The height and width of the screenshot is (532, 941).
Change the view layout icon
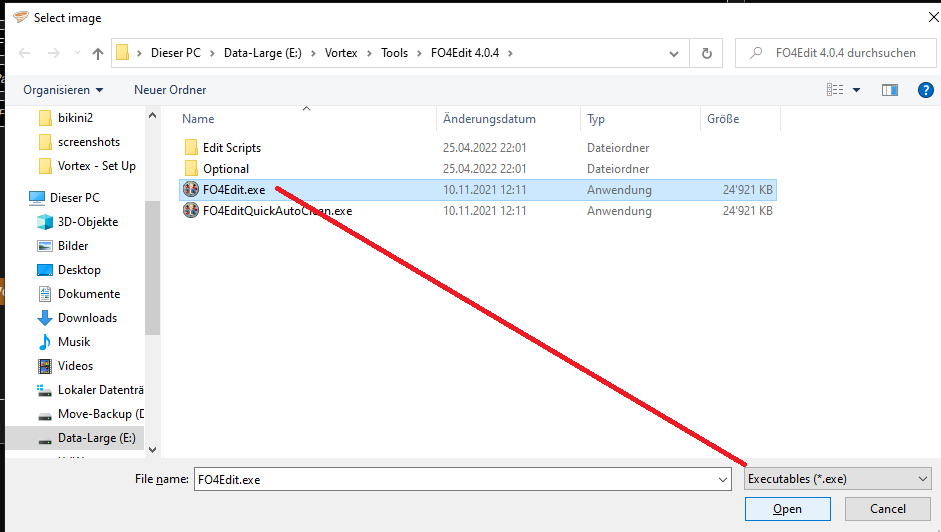(835, 90)
